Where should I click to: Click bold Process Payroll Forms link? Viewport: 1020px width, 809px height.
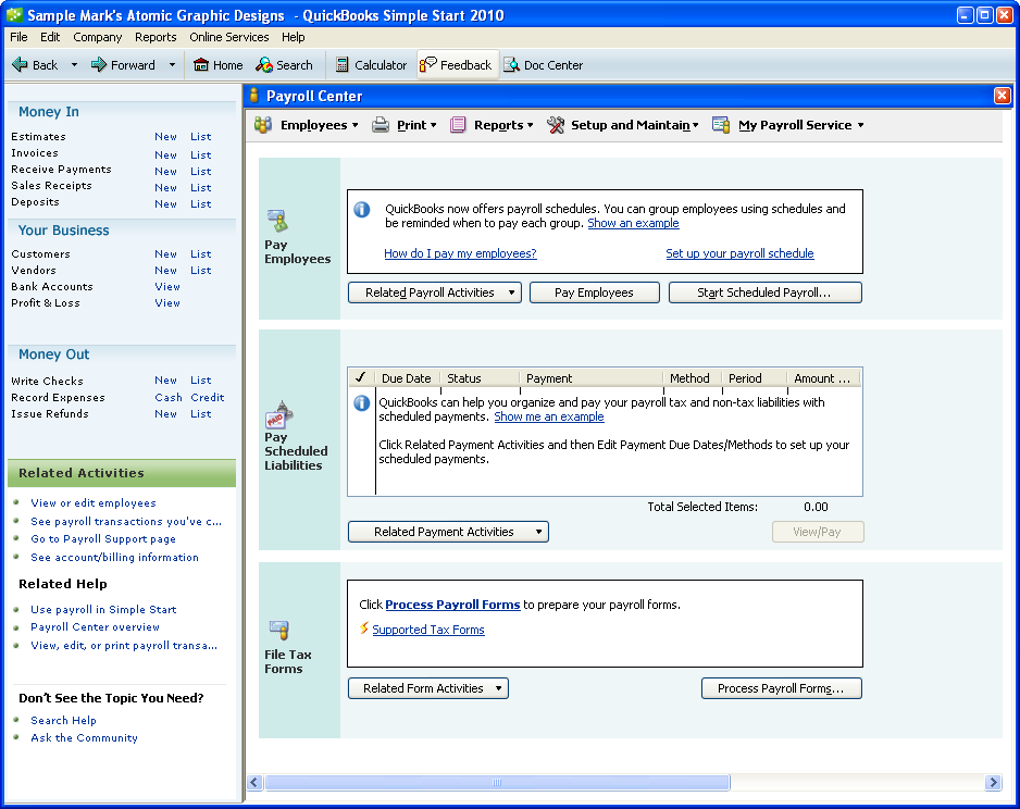tap(453, 605)
